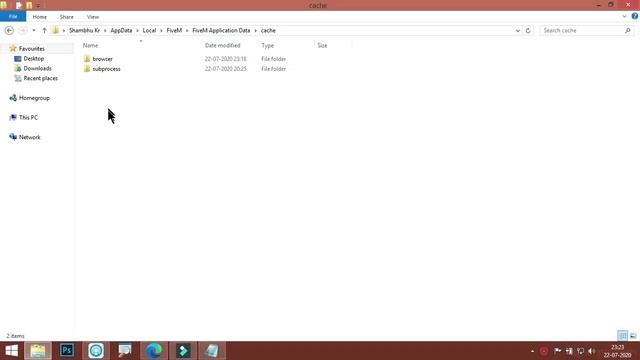Go back to previous folder

[x=9, y=31]
